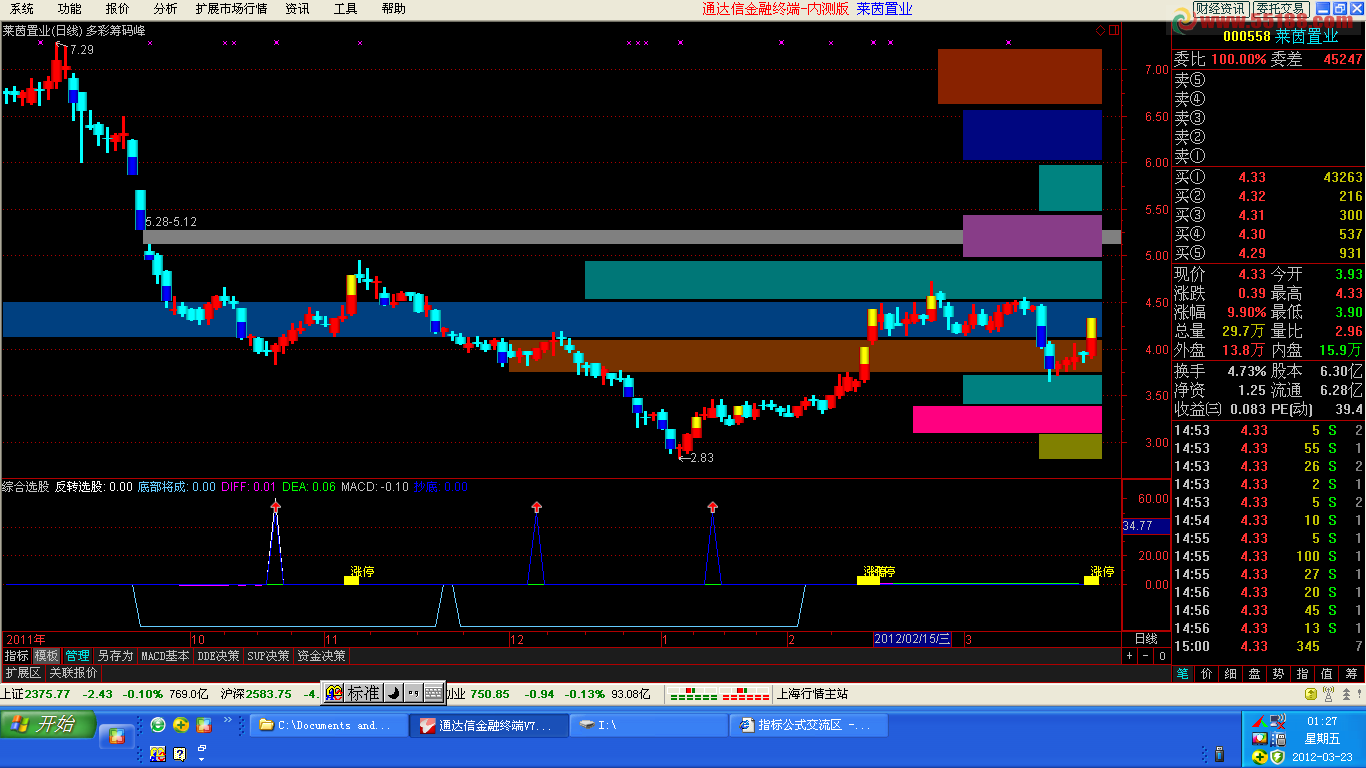
Task: Click the 上海行情主站 status text
Action: pyautogui.click(x=812, y=694)
